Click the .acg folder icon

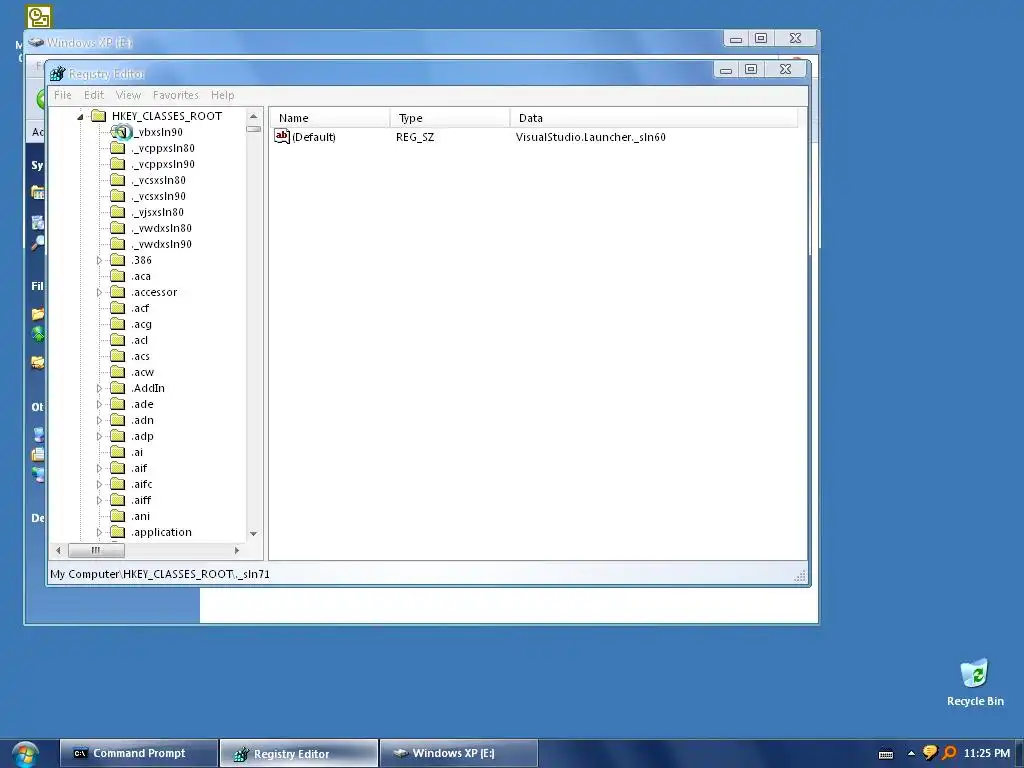(x=118, y=324)
